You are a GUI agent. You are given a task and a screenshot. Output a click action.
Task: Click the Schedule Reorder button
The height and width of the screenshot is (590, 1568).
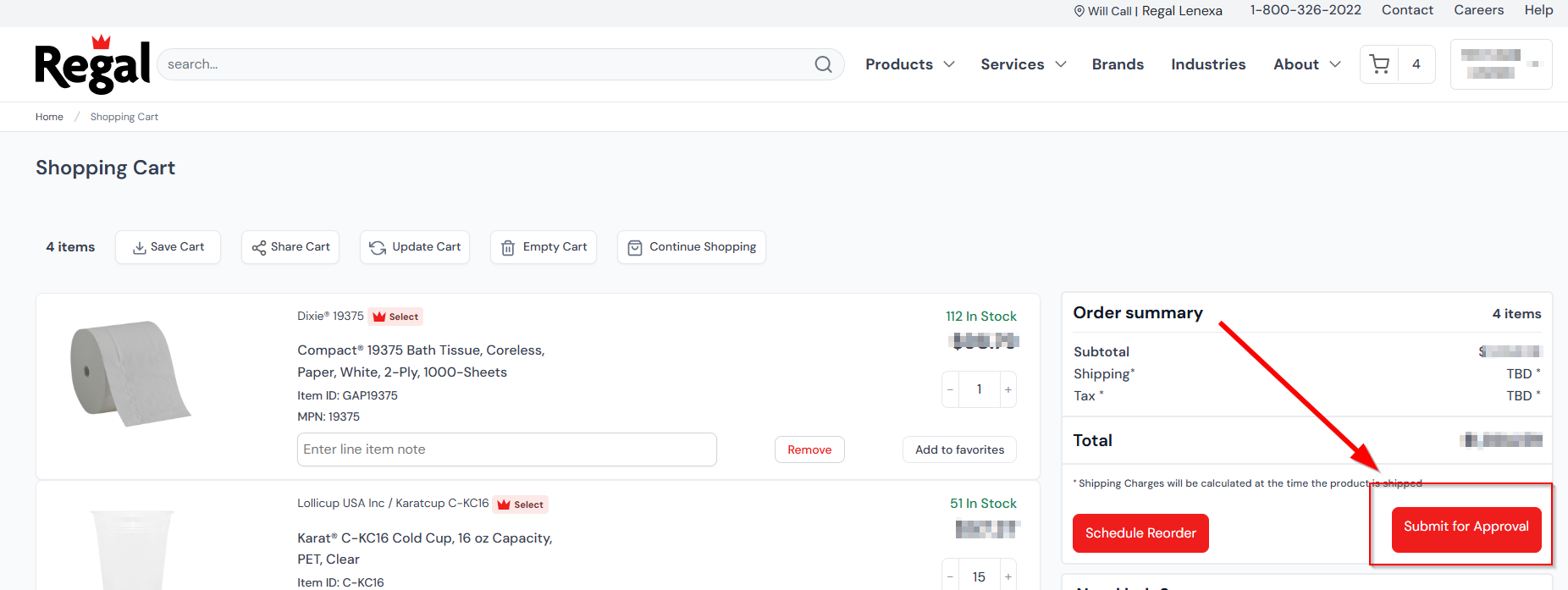point(1140,533)
